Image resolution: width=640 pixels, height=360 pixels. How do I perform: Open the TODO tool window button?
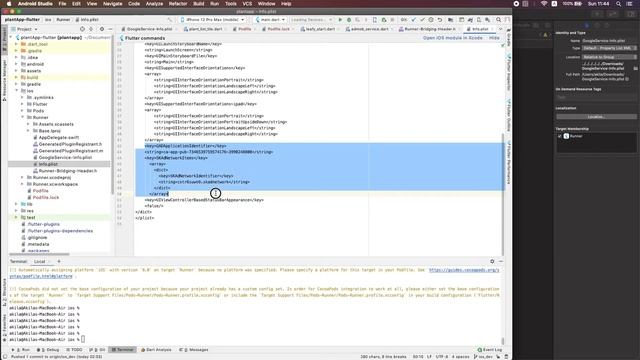click(74, 350)
